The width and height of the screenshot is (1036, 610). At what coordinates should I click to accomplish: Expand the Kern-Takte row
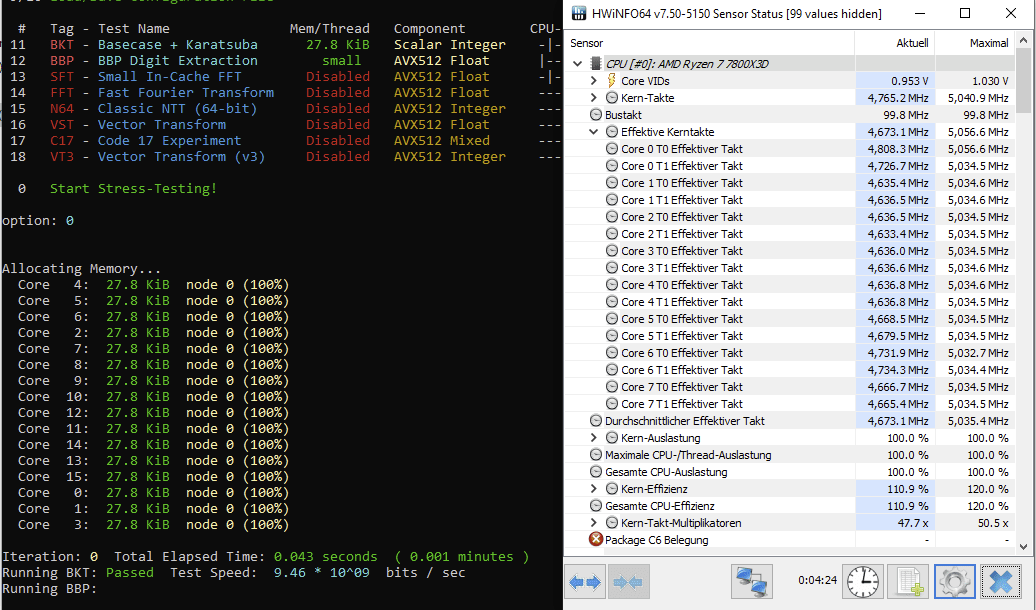point(593,98)
